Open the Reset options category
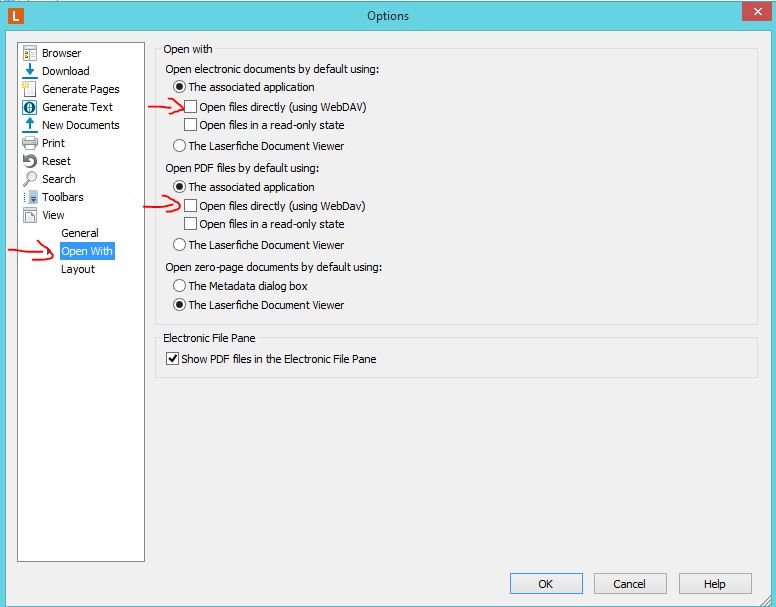Image resolution: width=776 pixels, height=607 pixels. 56,161
